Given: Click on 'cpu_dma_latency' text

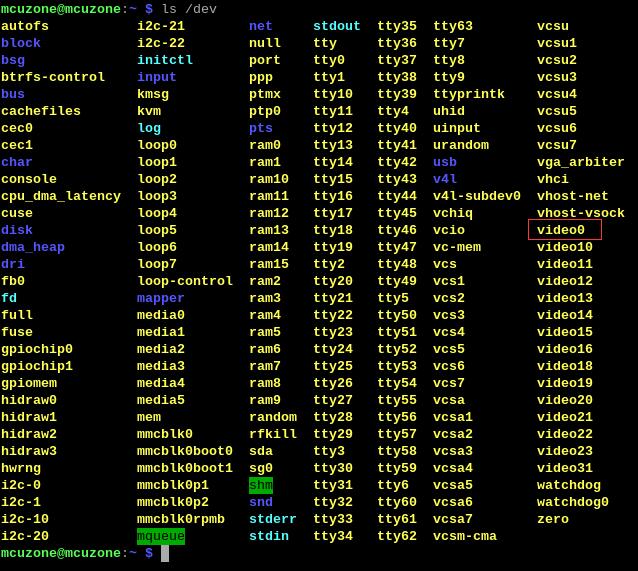Looking at the screenshot, I should point(61,196).
